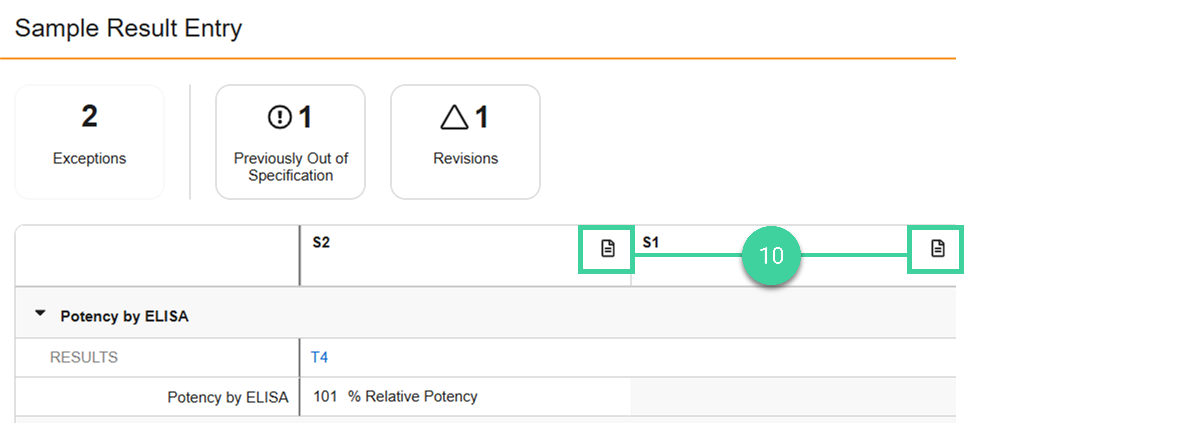Select the S1 column header
Image resolution: width=1200 pixels, height=423 pixels.
651,243
